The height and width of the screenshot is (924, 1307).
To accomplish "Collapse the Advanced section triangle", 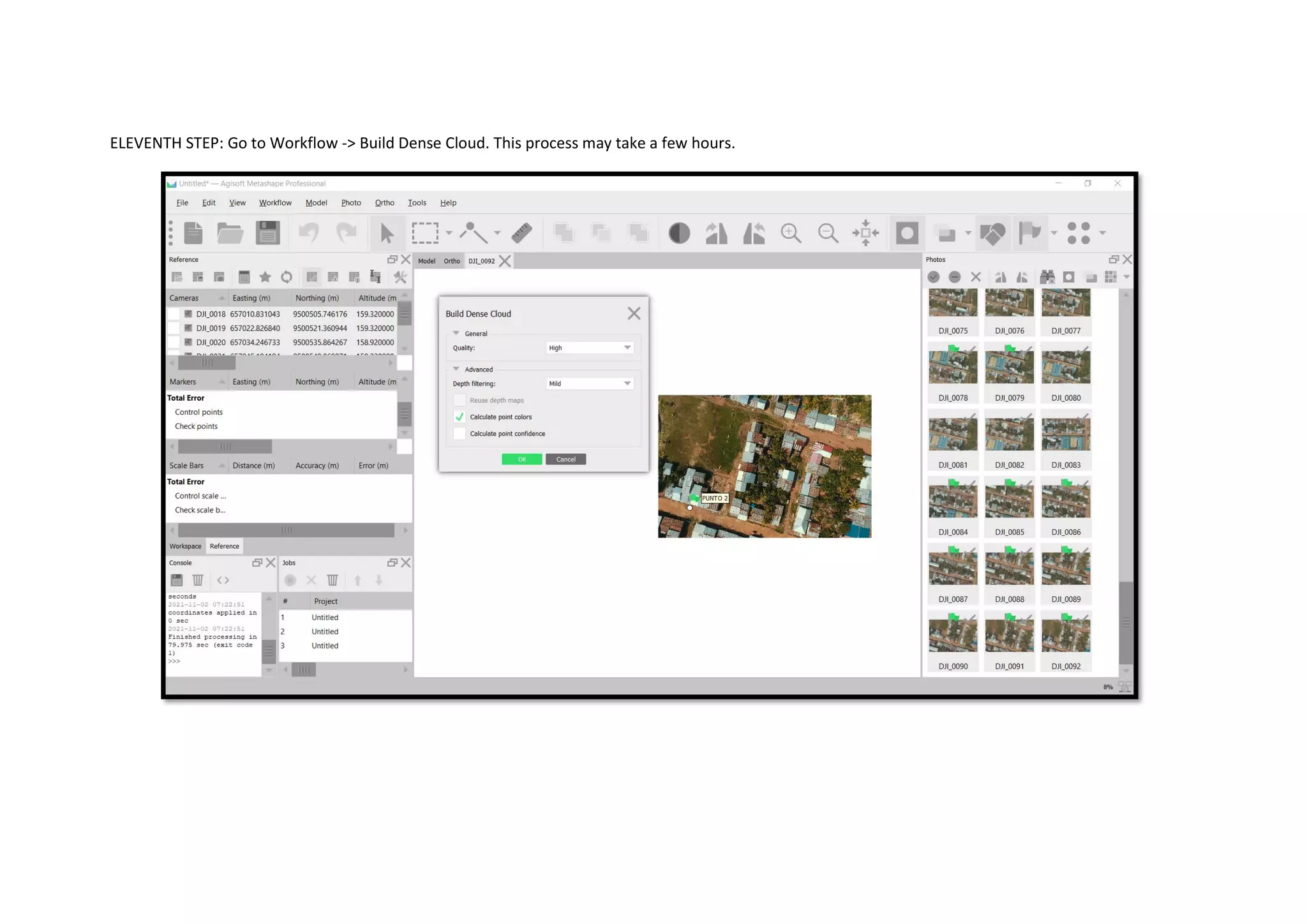I will (456, 369).
